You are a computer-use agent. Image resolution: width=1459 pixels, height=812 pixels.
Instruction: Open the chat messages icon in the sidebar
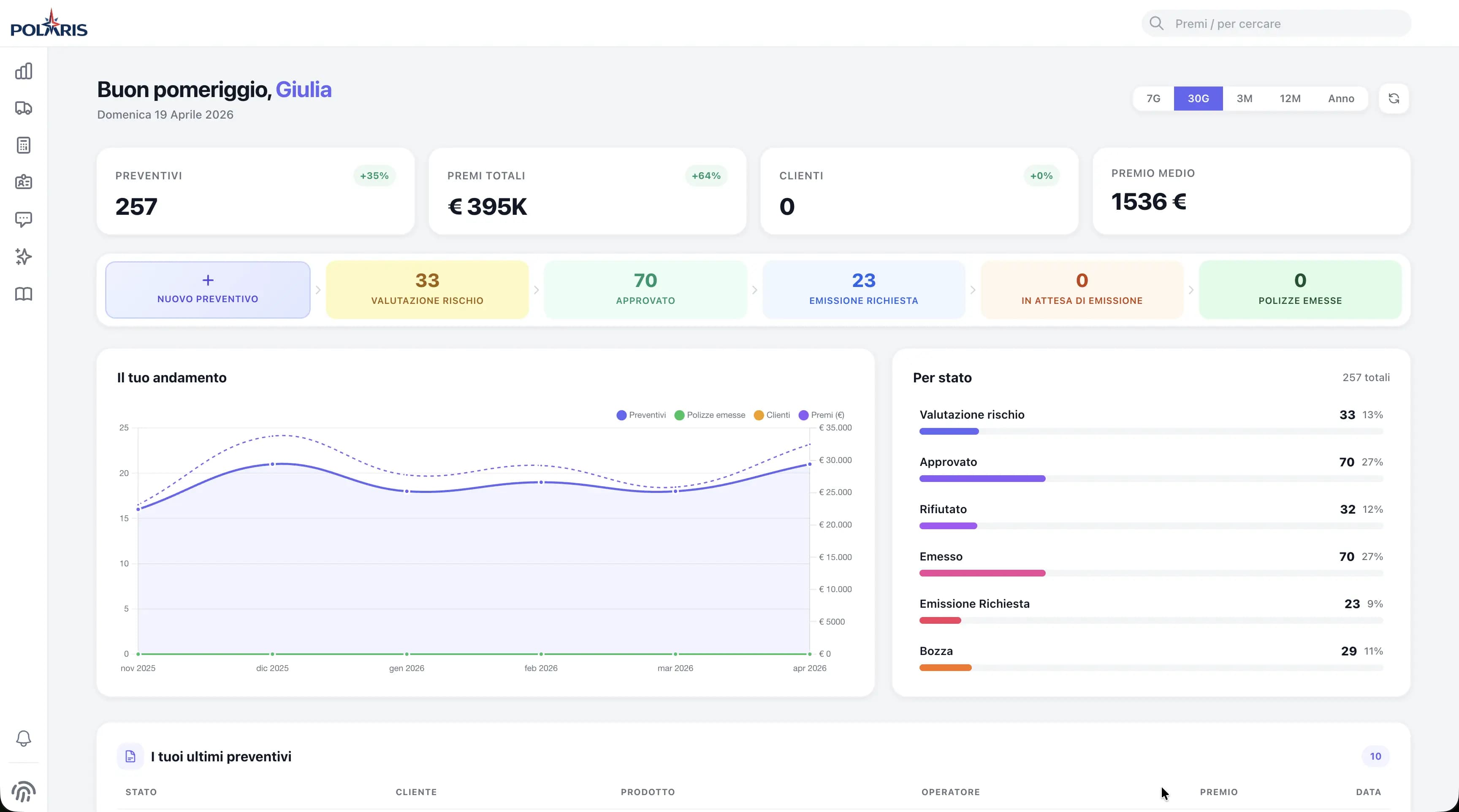pyautogui.click(x=23, y=219)
